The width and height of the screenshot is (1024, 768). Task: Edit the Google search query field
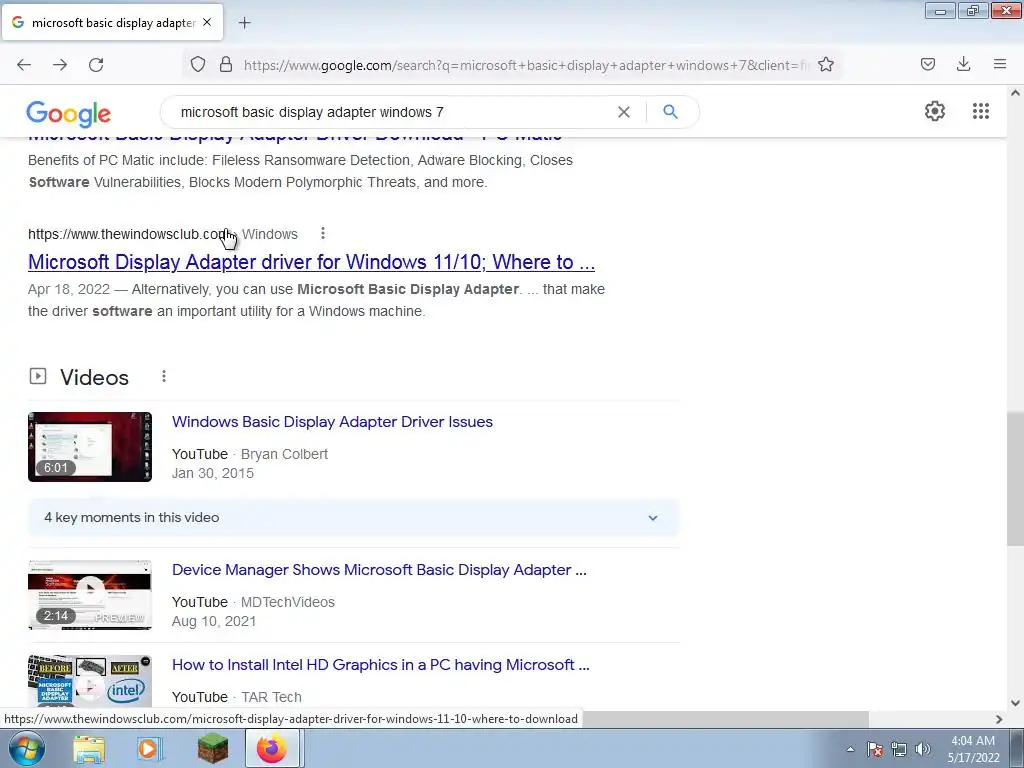[394, 112]
